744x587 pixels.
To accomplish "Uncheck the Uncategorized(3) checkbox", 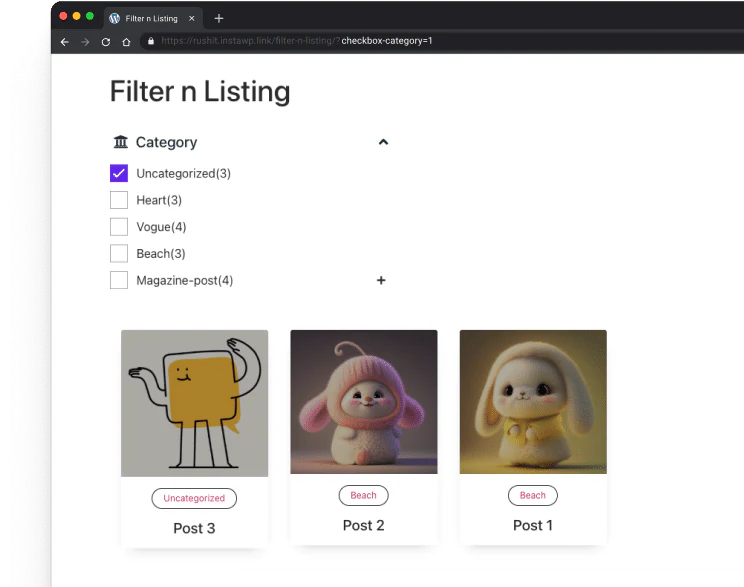I will pos(119,173).
